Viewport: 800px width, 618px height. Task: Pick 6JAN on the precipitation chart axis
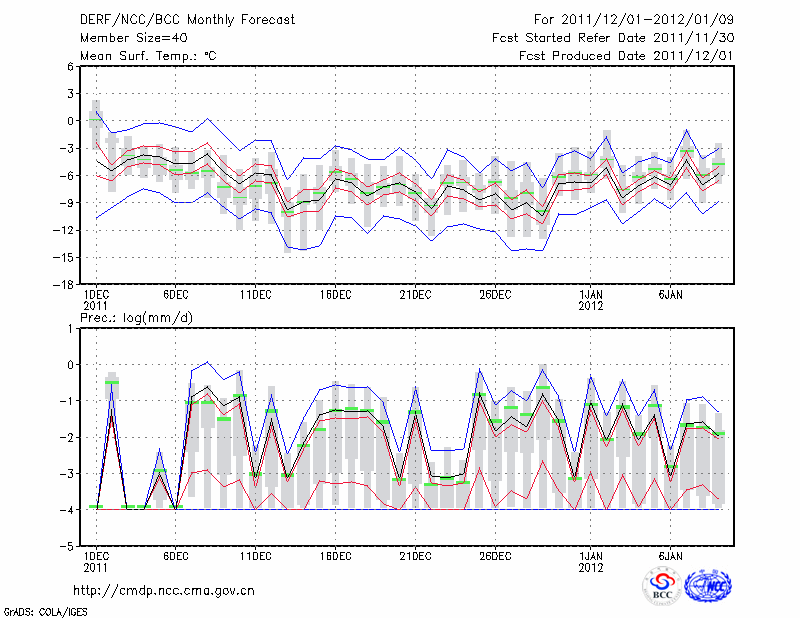[x=671, y=555]
